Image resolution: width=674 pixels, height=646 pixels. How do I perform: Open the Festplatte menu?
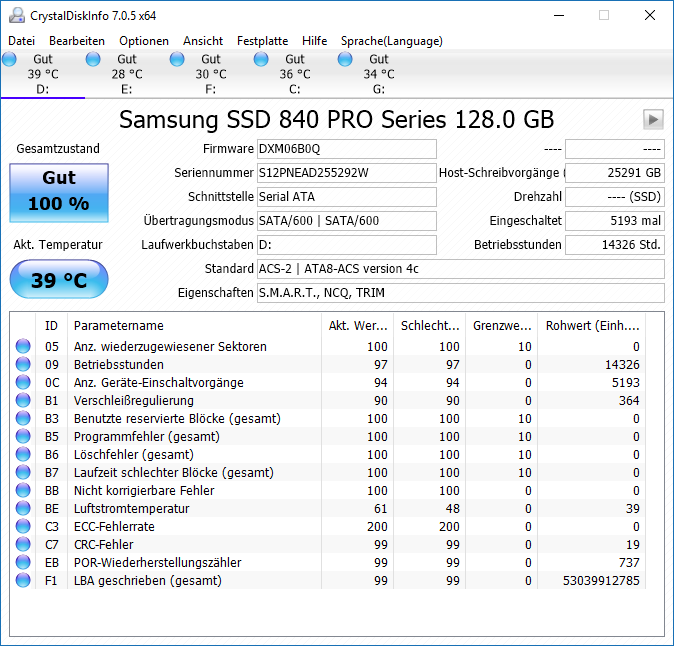coord(263,41)
